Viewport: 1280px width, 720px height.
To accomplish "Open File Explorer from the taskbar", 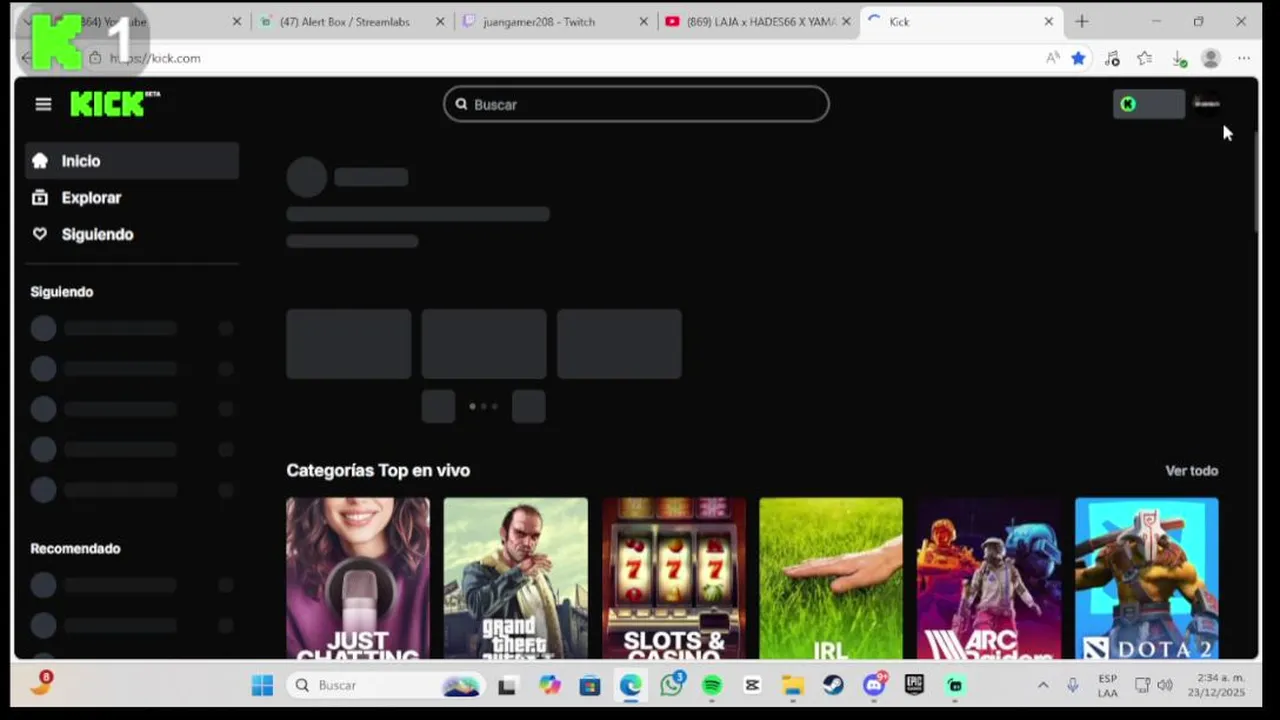I will (793, 685).
